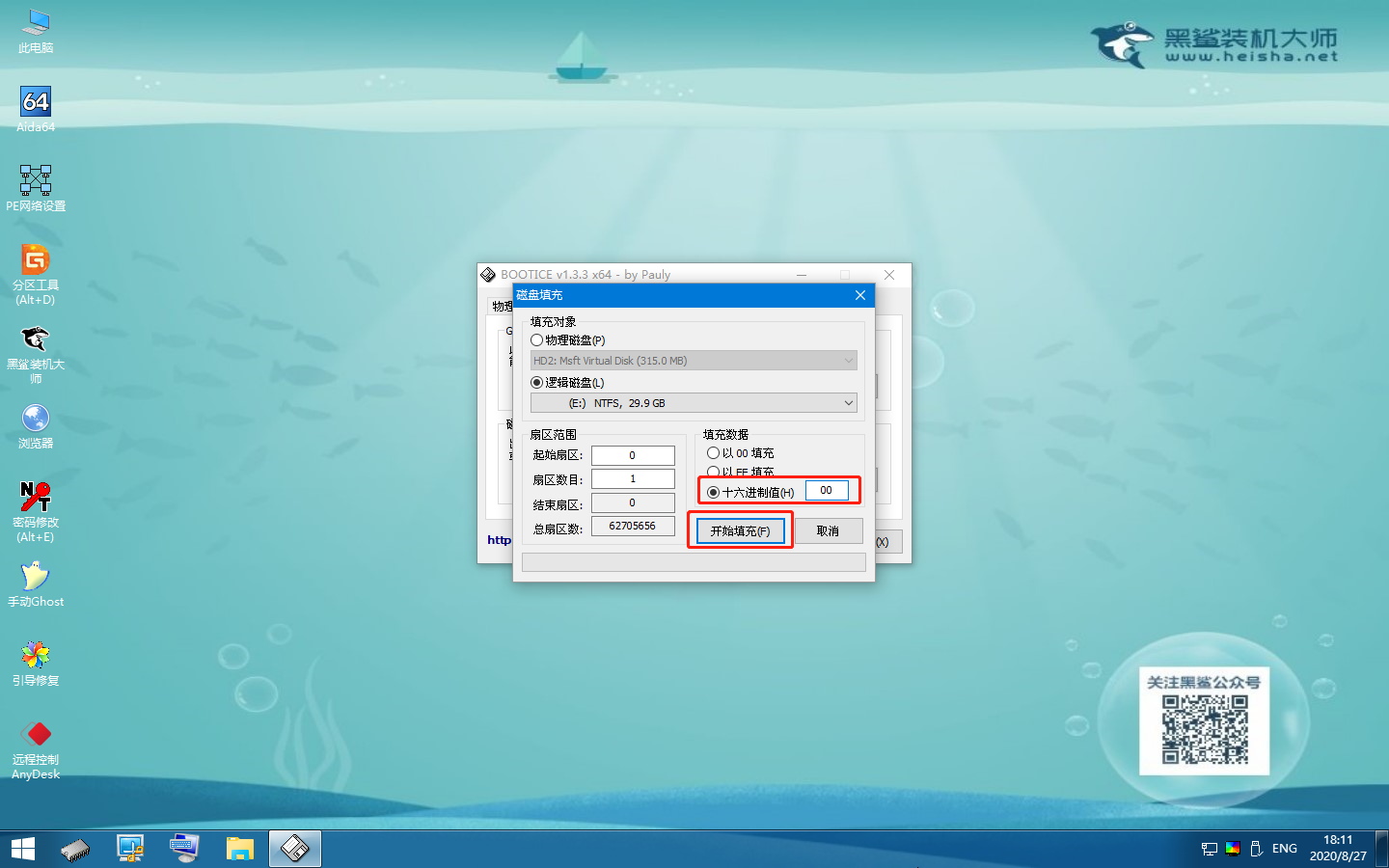Close the BOOTICE main window

coord(889,275)
